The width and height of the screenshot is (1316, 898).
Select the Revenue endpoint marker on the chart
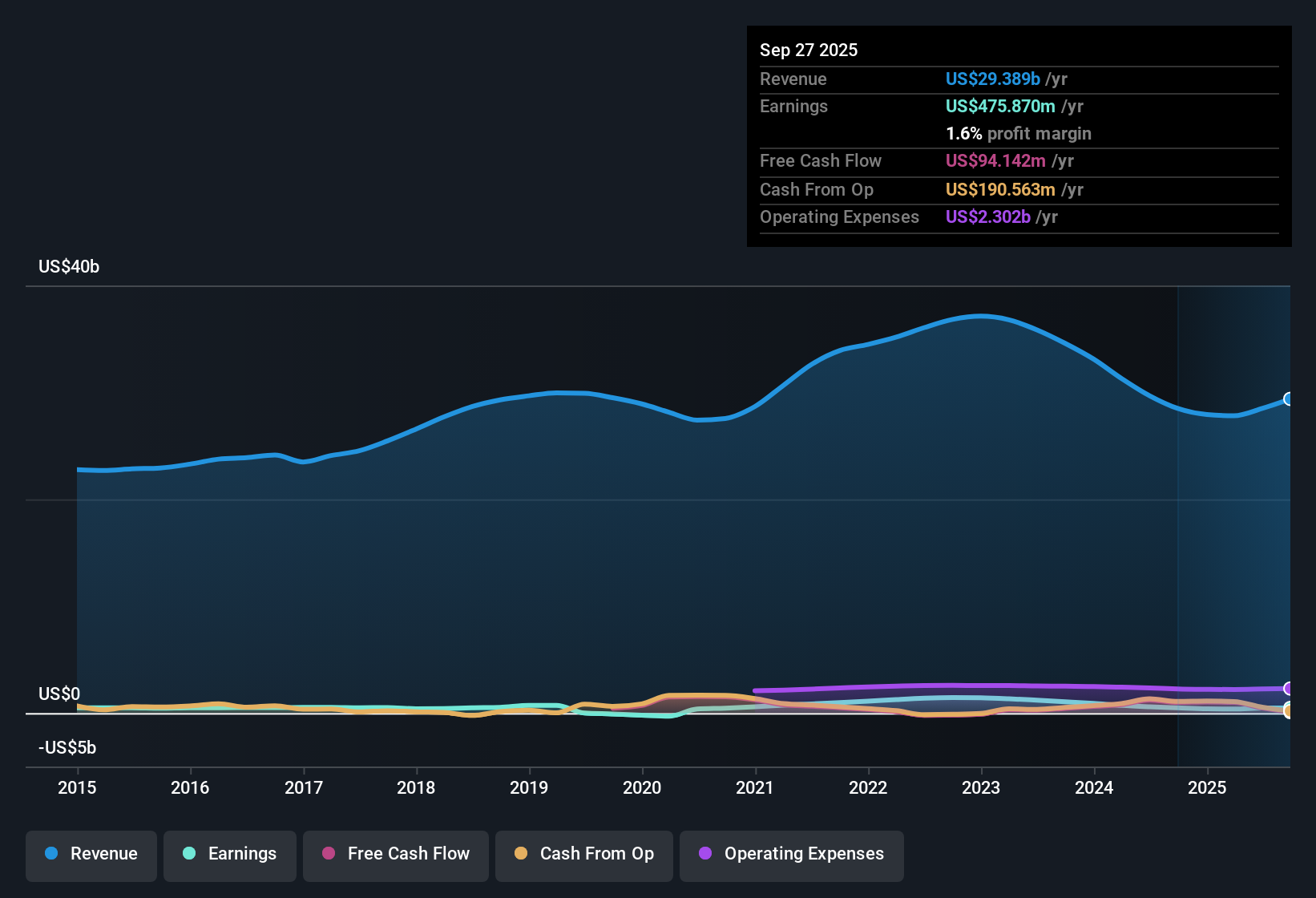click(x=1289, y=398)
